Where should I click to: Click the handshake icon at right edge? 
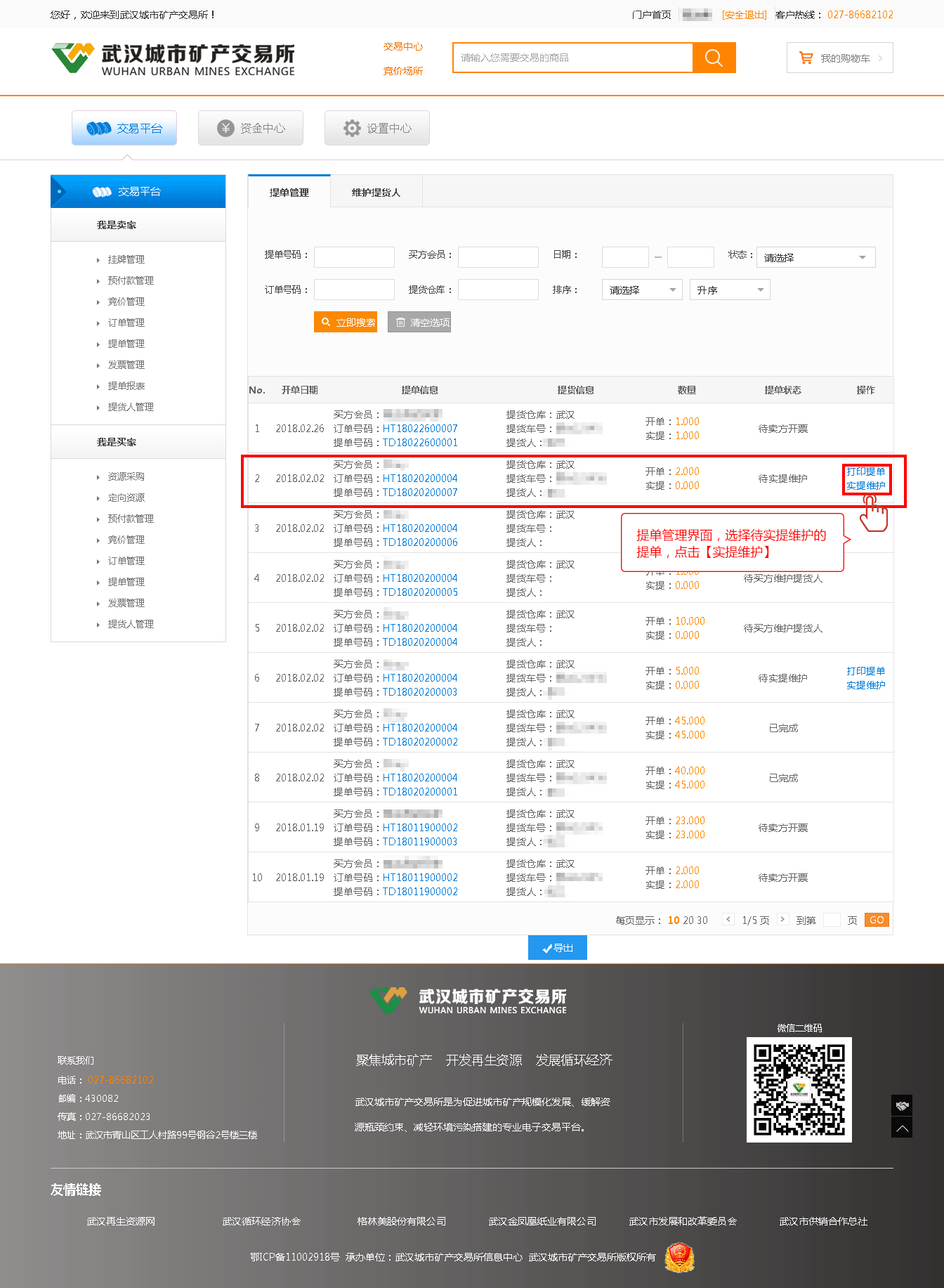[902, 1105]
